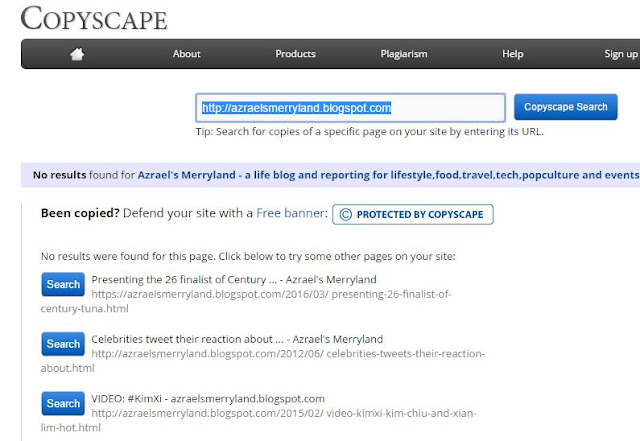Open Azrael's Merryland blog title link
The height and width of the screenshot is (441, 640).
[x=388, y=175]
